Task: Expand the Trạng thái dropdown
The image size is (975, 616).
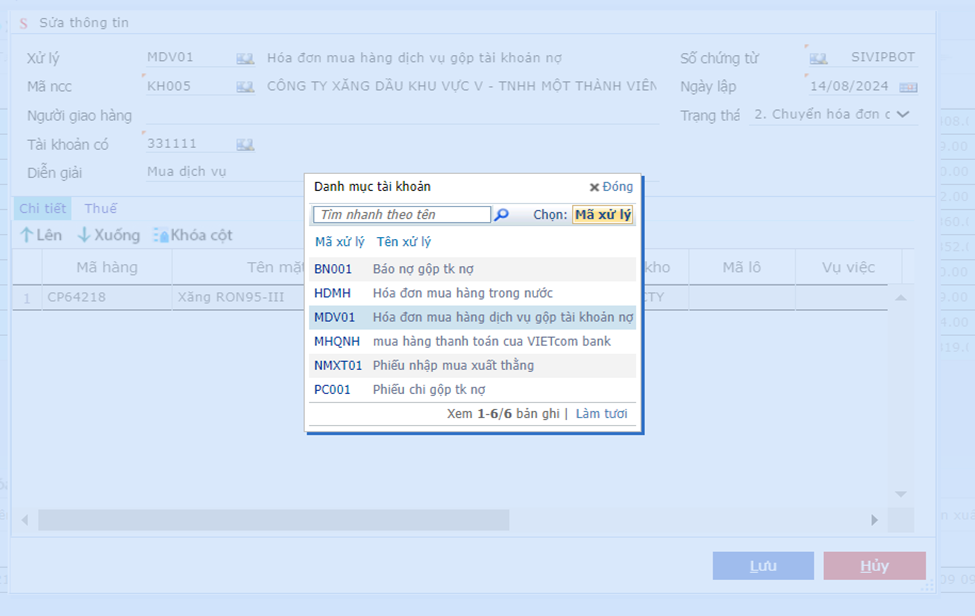Action: tap(903, 115)
